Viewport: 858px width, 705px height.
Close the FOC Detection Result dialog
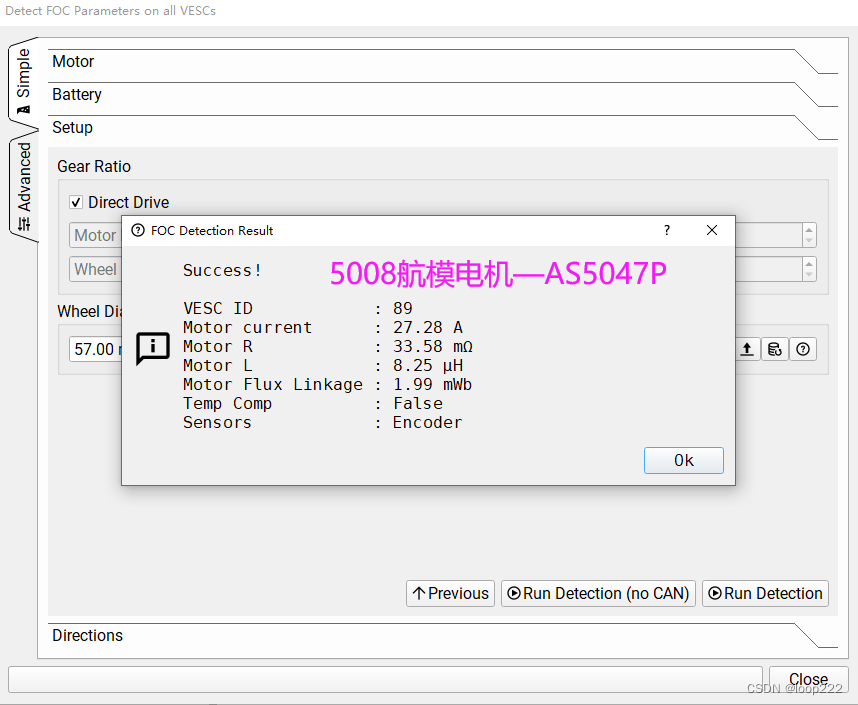pos(711,230)
